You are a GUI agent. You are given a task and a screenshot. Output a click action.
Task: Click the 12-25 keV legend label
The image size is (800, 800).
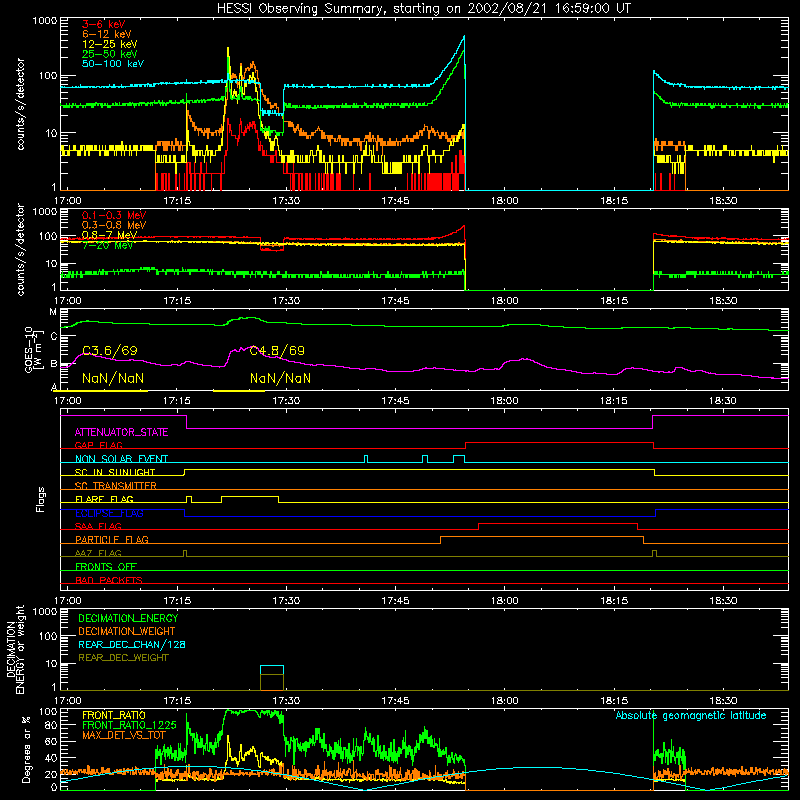(x=110, y=44)
